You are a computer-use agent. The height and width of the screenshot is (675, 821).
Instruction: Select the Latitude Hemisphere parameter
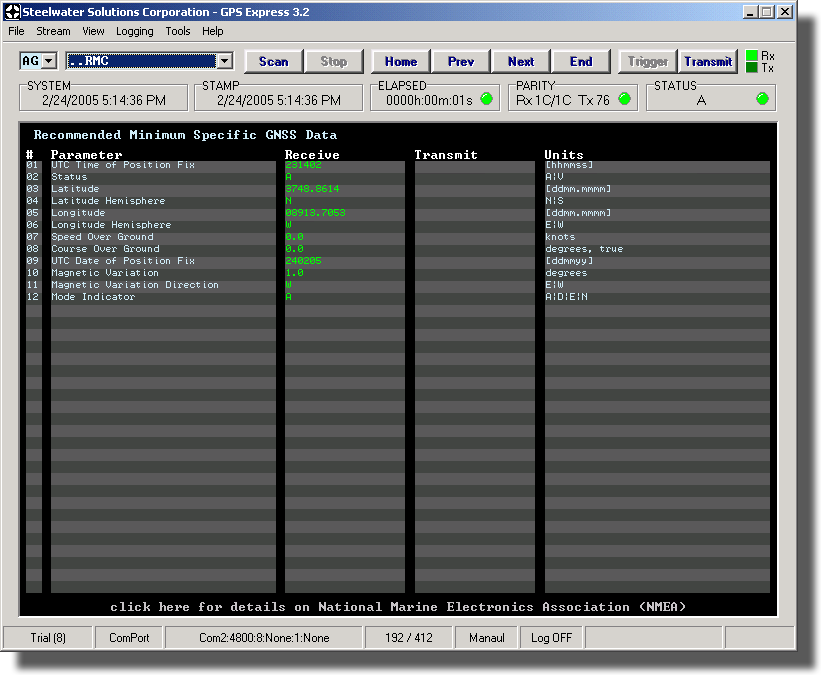(108, 201)
